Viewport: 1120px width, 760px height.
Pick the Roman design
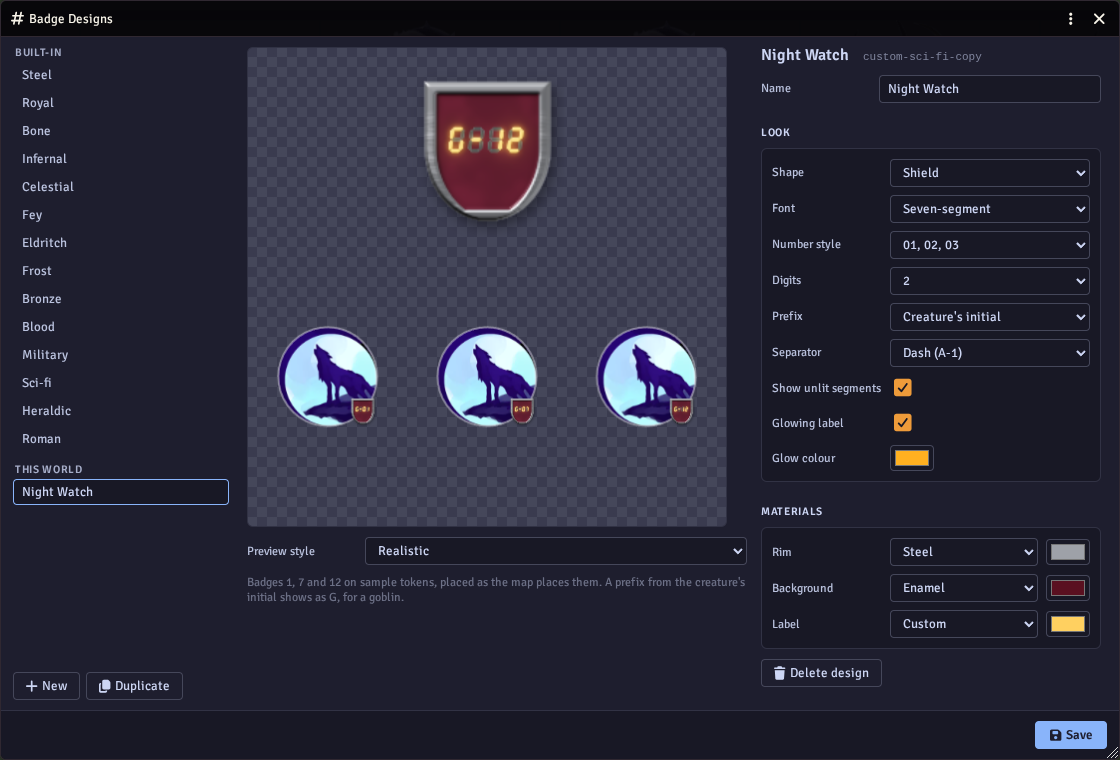[x=121, y=439]
